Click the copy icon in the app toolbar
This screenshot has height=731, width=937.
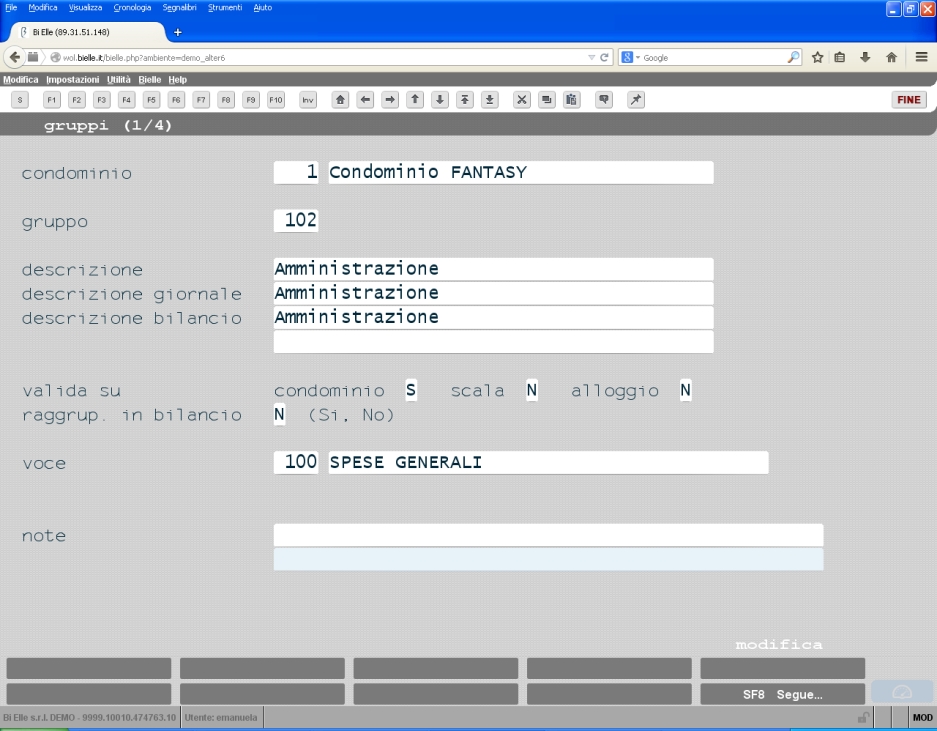547,100
